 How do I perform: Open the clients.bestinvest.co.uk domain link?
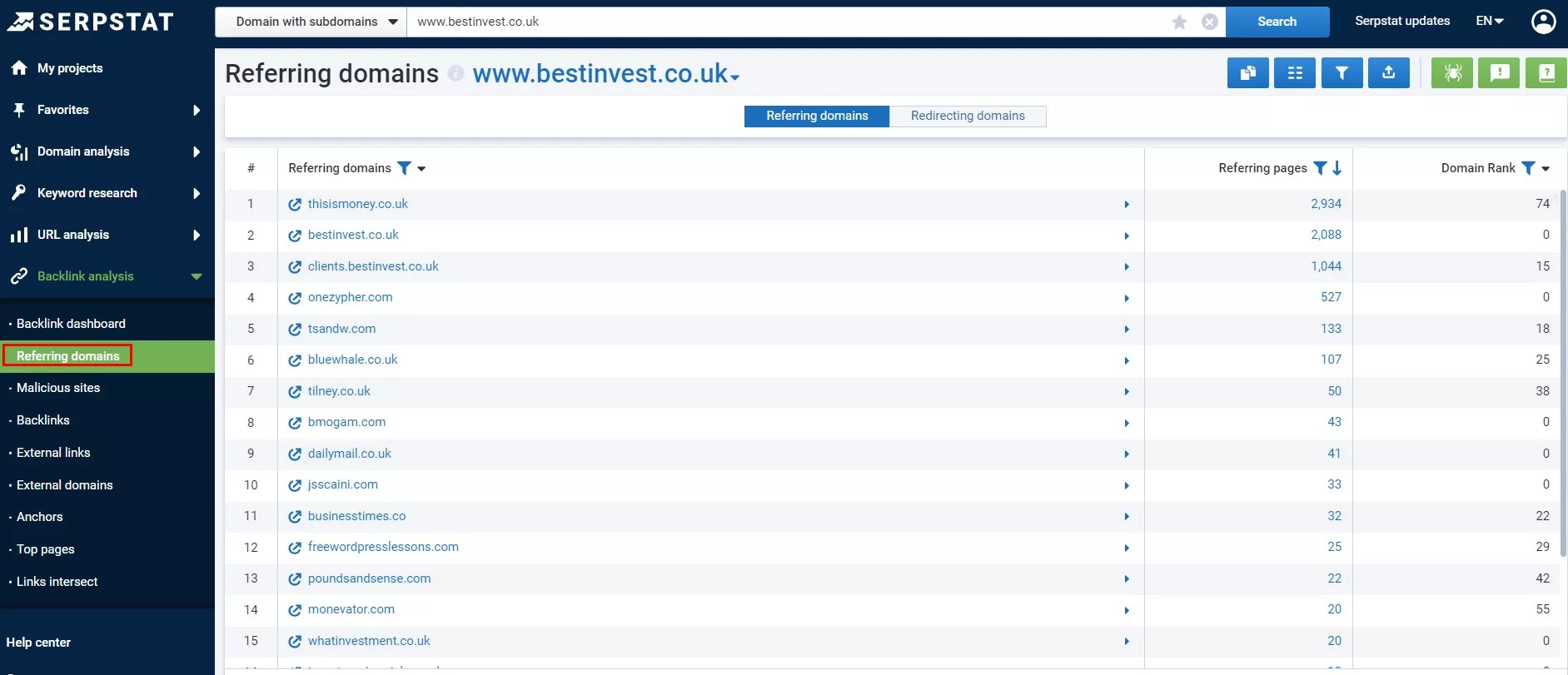click(x=373, y=266)
